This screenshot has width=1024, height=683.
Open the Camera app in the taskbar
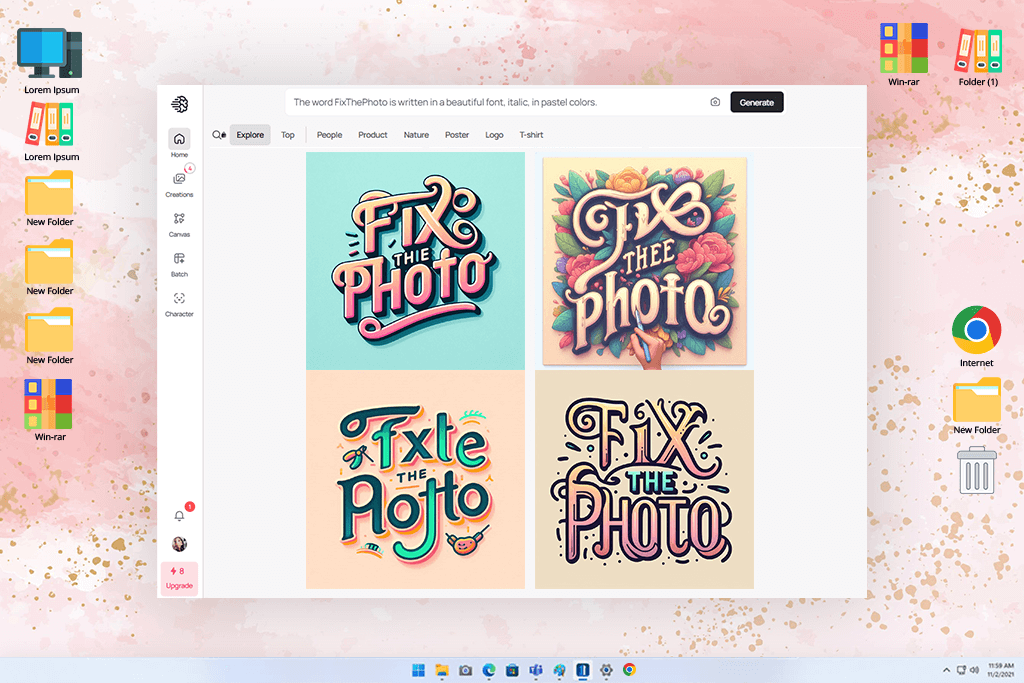466,670
